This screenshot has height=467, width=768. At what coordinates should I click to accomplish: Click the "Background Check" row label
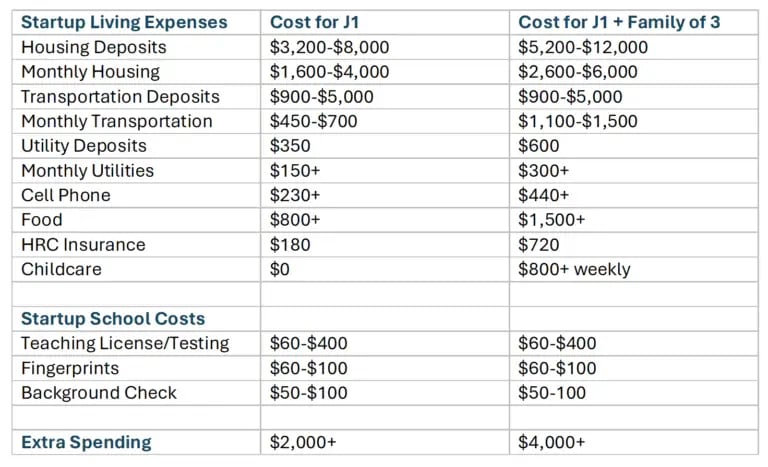(99, 393)
